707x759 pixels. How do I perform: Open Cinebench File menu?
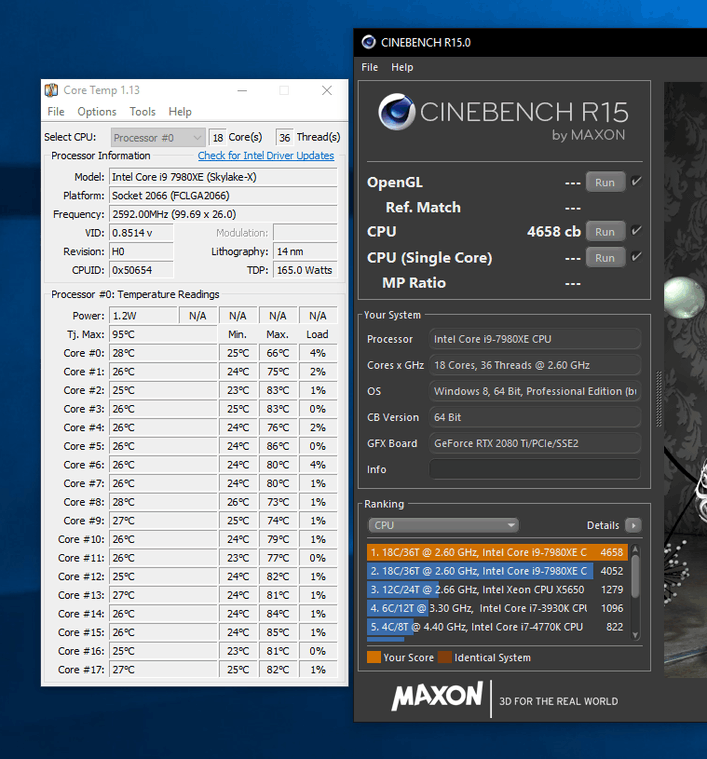pos(370,67)
